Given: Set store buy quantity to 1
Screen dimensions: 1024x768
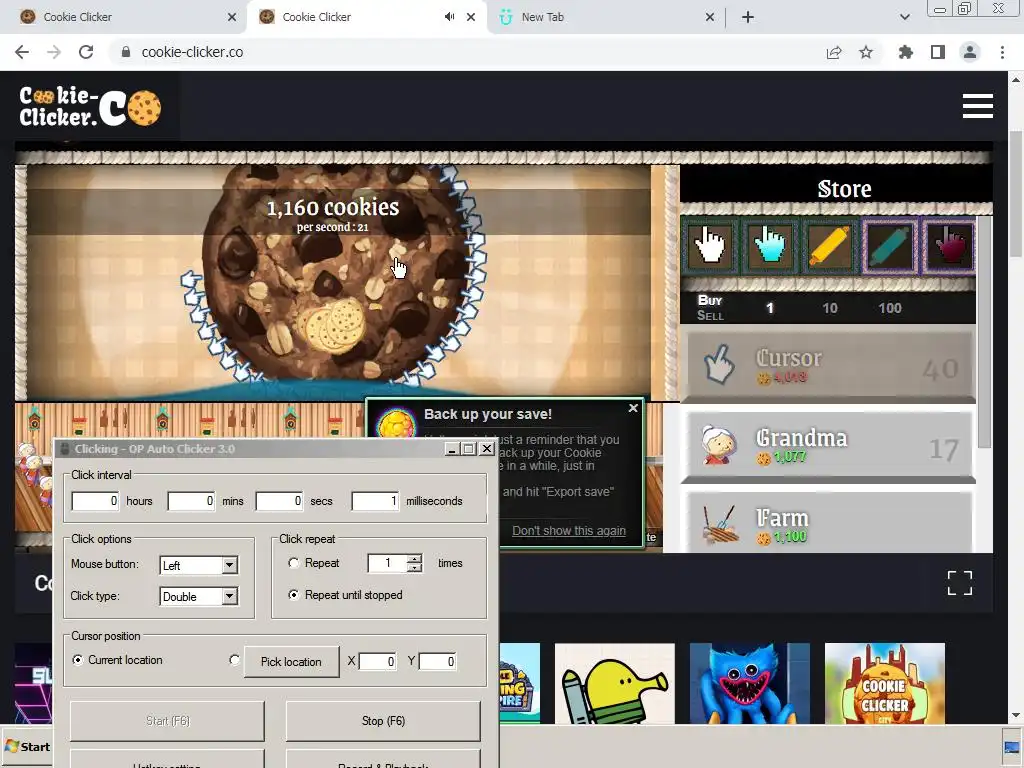Looking at the screenshot, I should [x=770, y=308].
